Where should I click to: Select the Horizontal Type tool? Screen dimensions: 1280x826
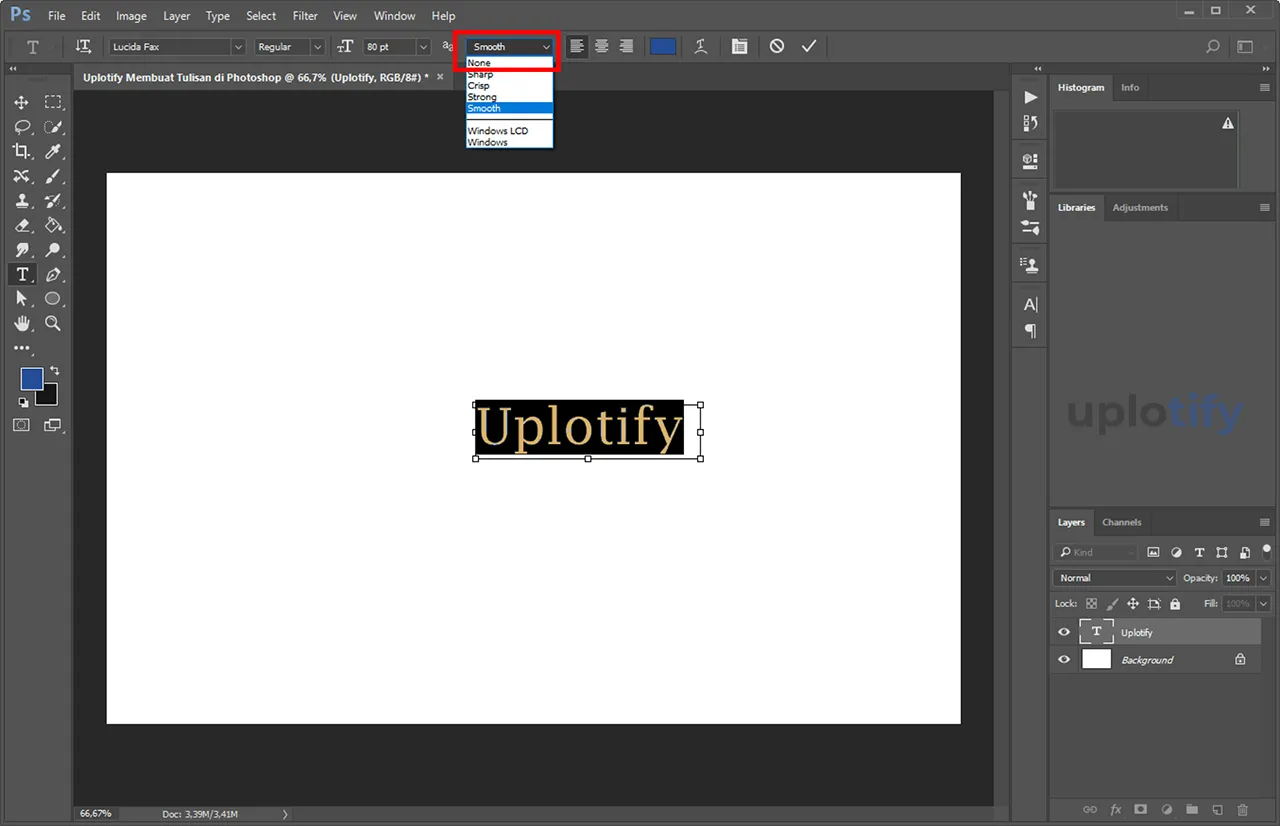pyautogui.click(x=21, y=274)
